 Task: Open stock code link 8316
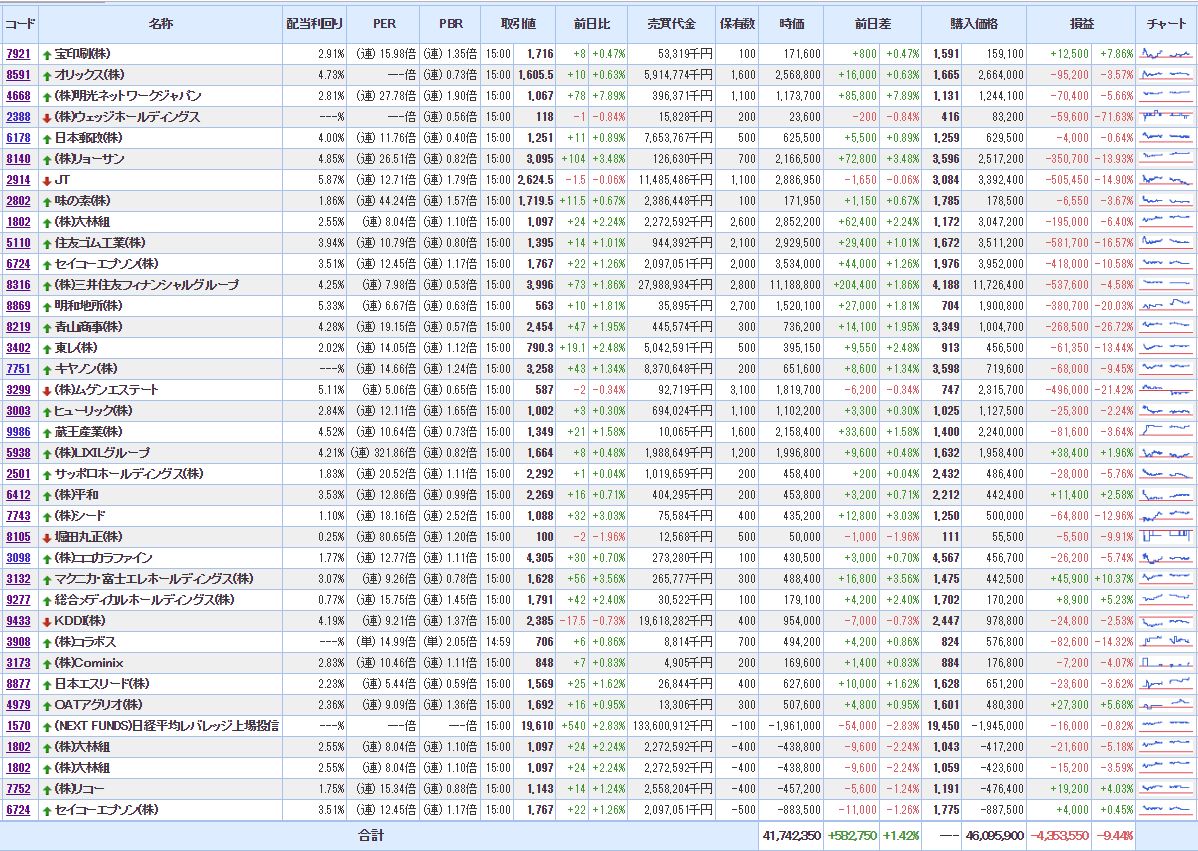18,285
